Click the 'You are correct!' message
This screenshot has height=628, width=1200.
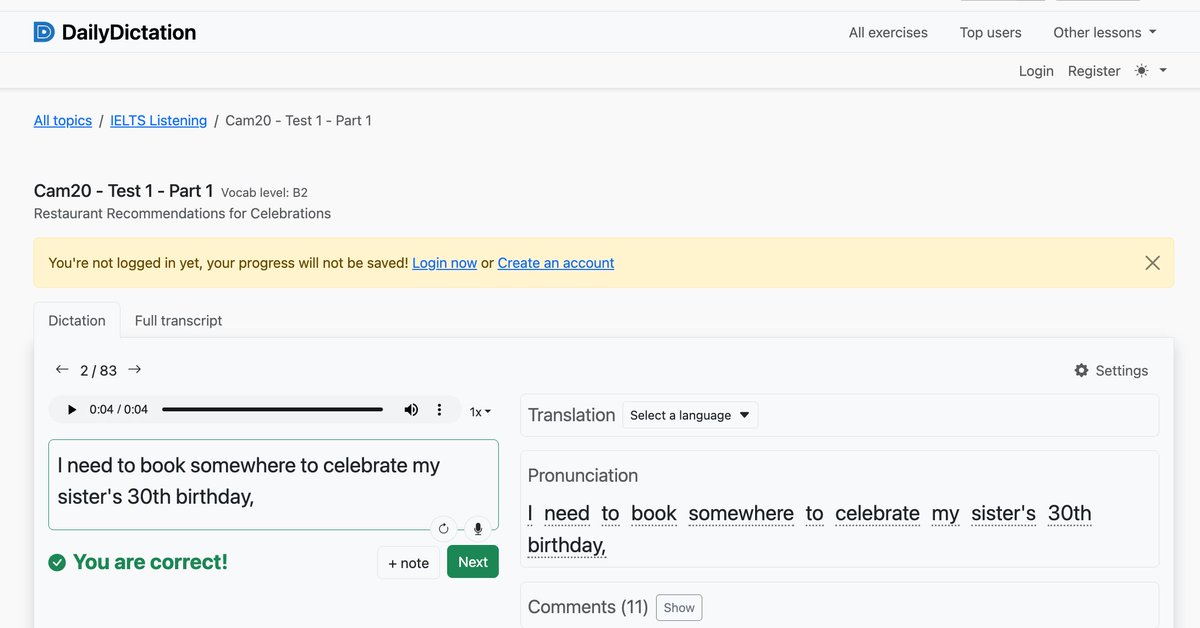coord(150,562)
